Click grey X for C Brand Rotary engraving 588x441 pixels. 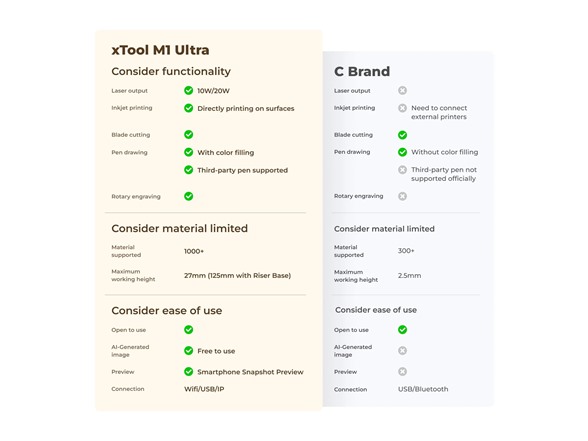coord(402,196)
